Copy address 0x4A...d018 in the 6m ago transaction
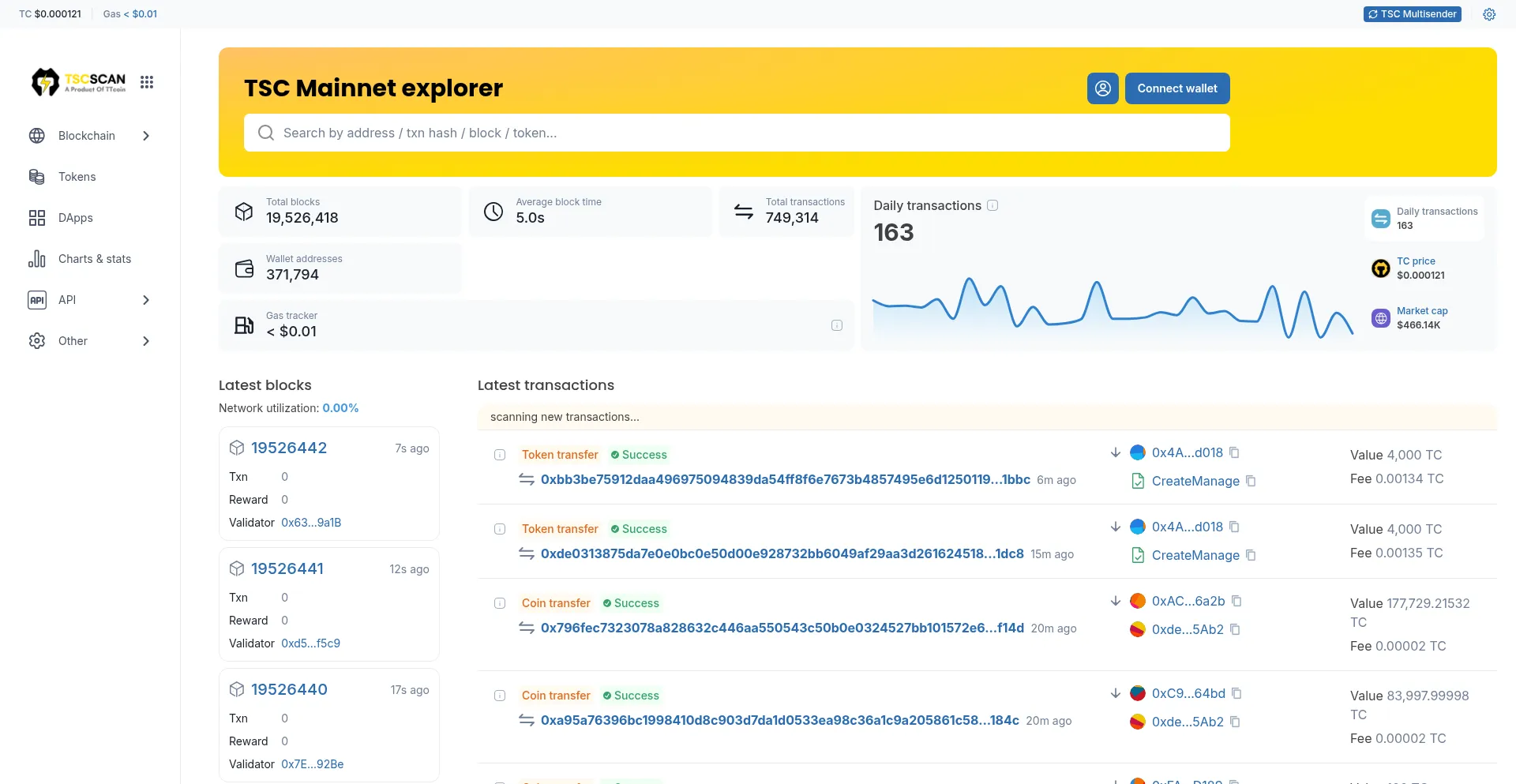Screen dimensions: 1516x784 click(1235, 452)
